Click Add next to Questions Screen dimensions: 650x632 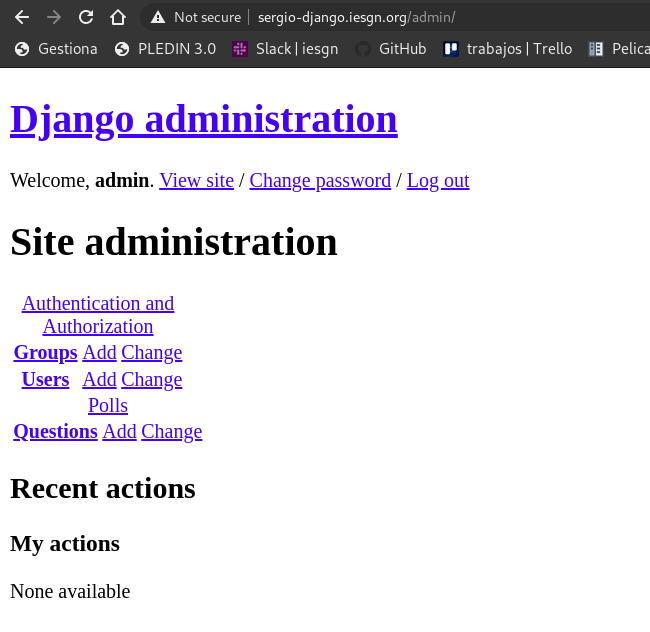point(119,432)
